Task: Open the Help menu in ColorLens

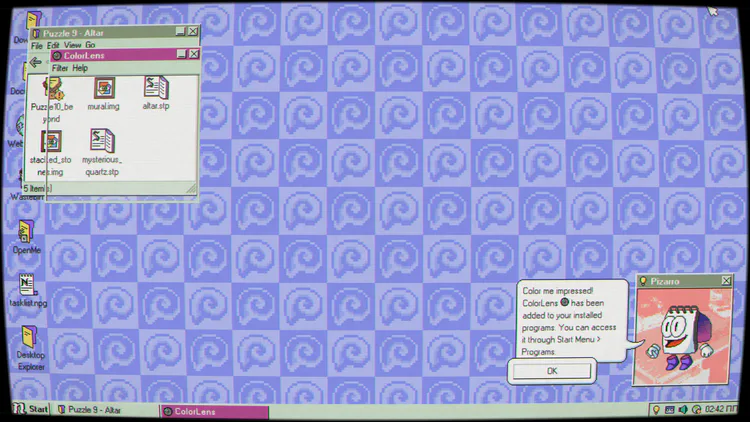Action: pyautogui.click(x=80, y=68)
